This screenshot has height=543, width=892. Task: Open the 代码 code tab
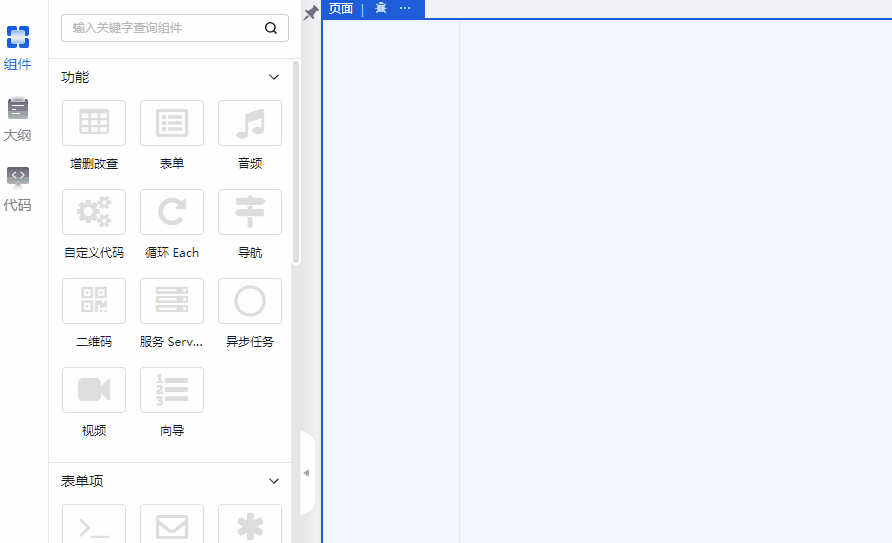coord(18,190)
